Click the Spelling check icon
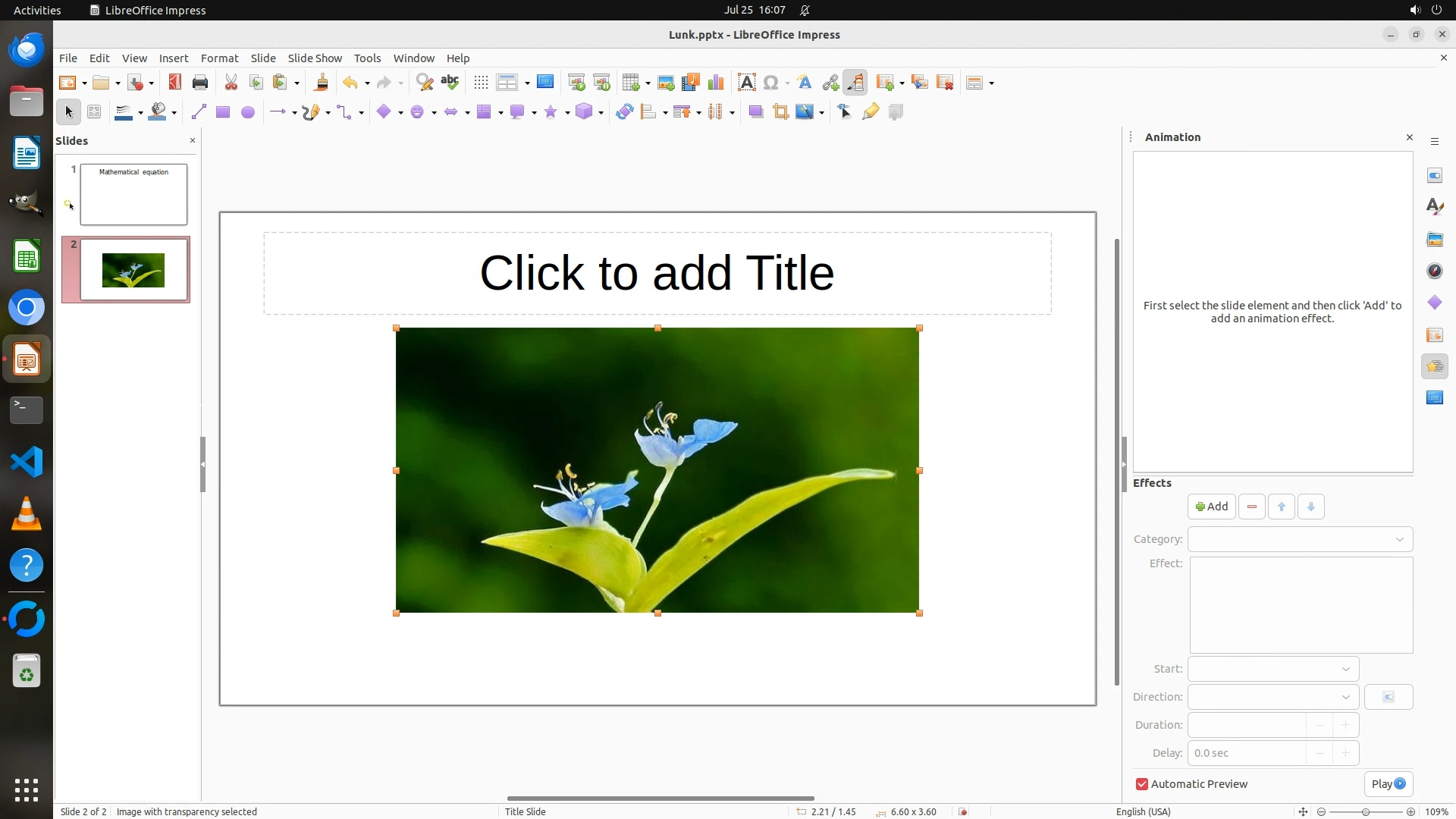1456x819 pixels. click(x=450, y=83)
